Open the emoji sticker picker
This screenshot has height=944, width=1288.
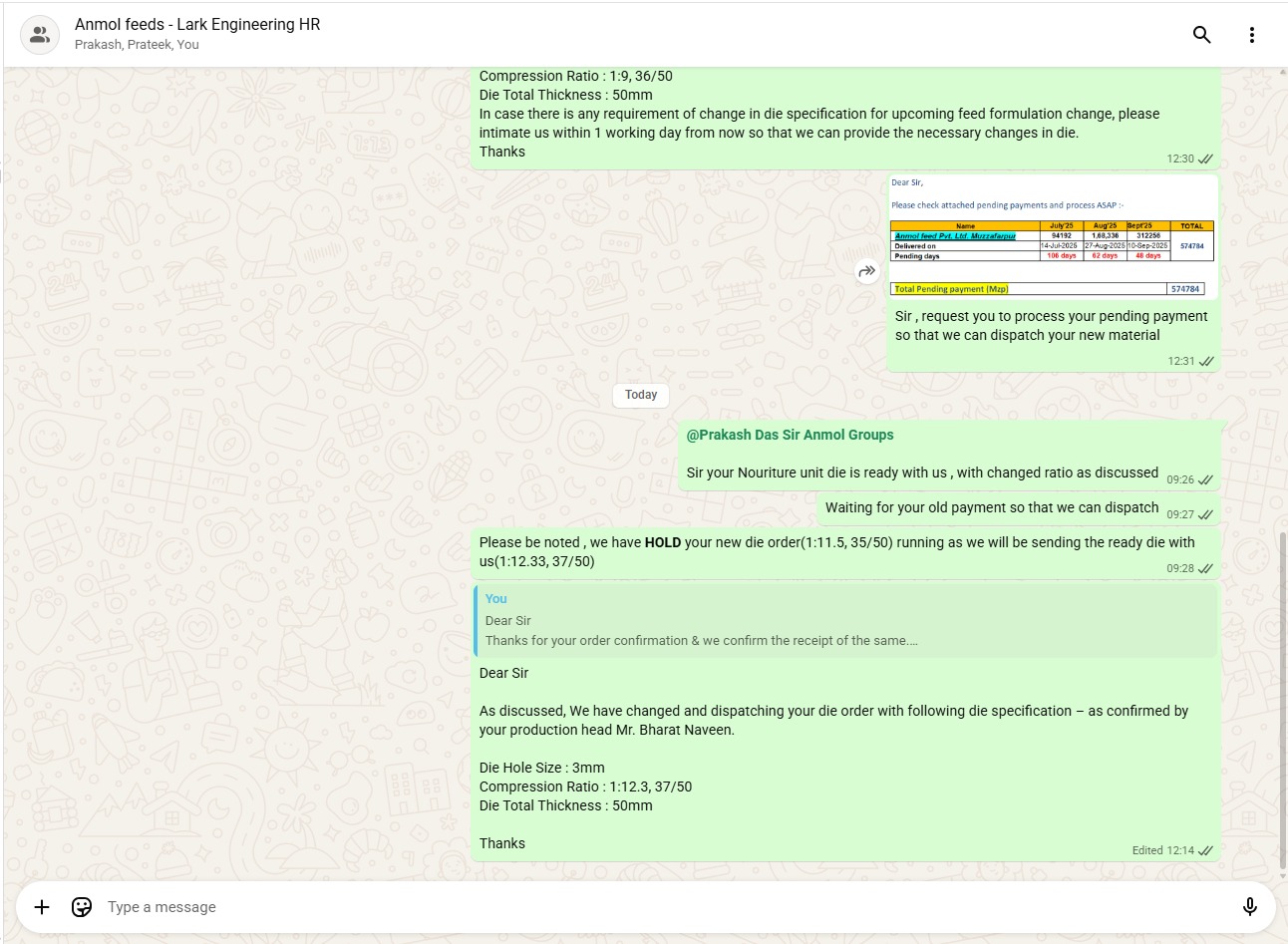[82, 906]
